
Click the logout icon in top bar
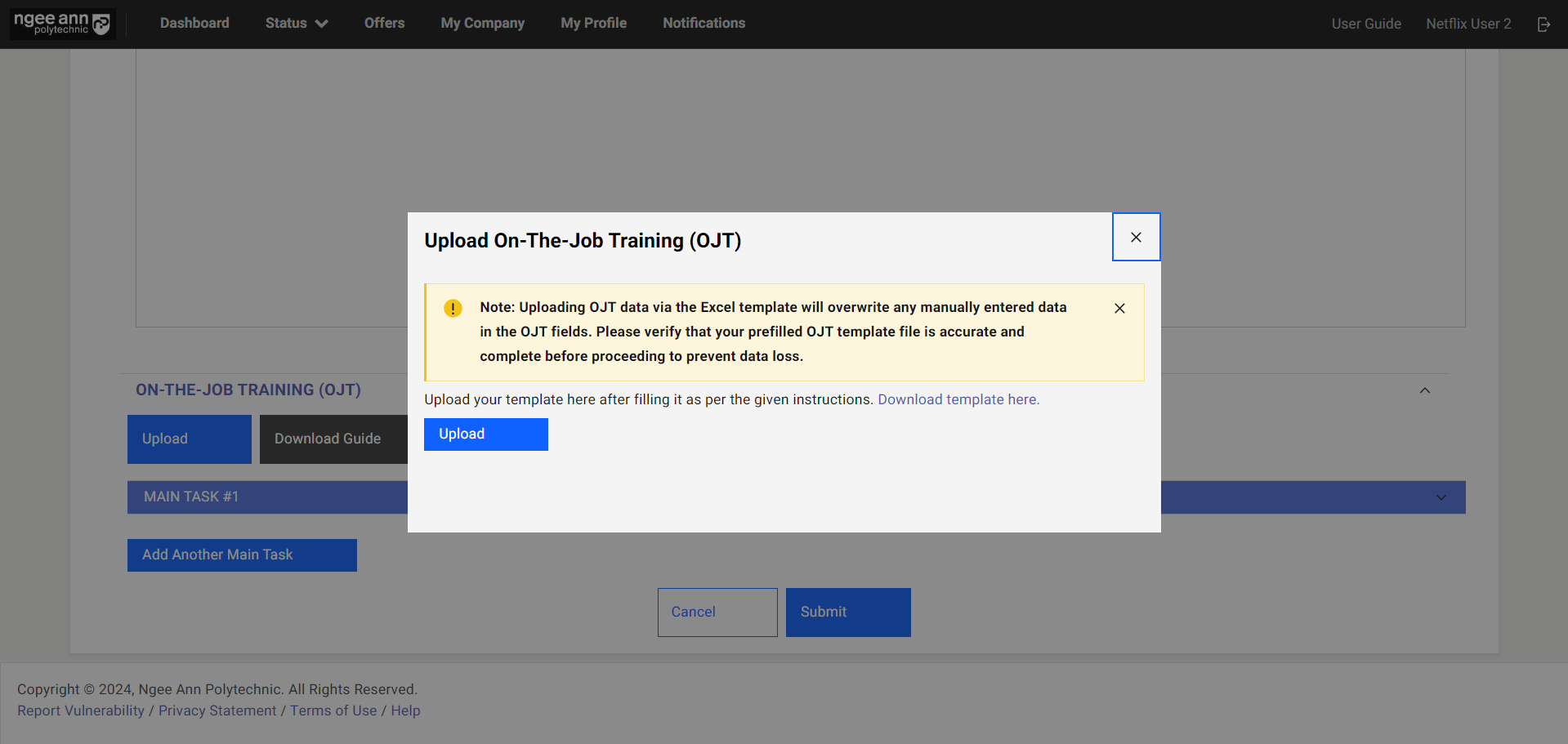(1543, 25)
